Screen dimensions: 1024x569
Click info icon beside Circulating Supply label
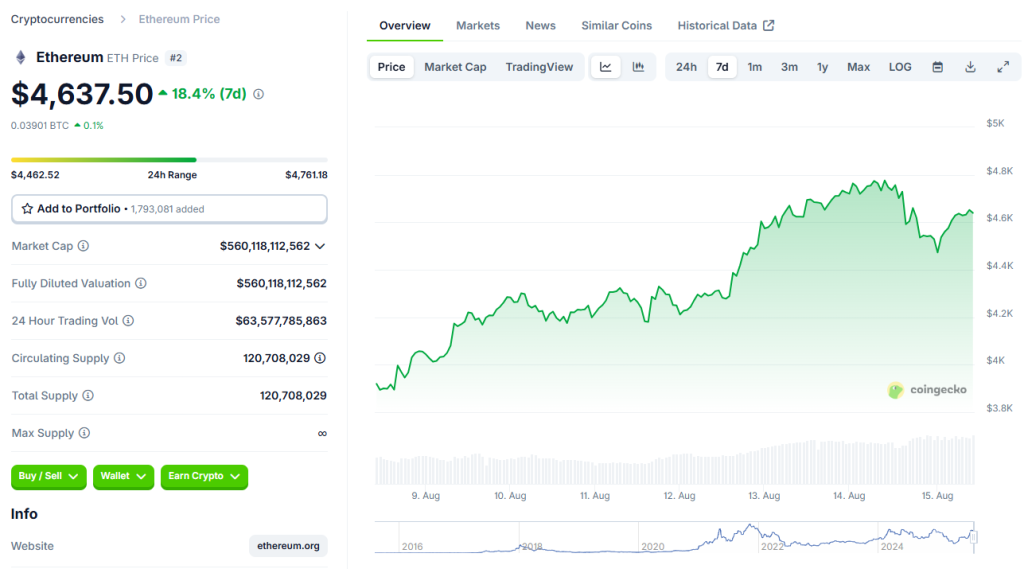tap(120, 358)
